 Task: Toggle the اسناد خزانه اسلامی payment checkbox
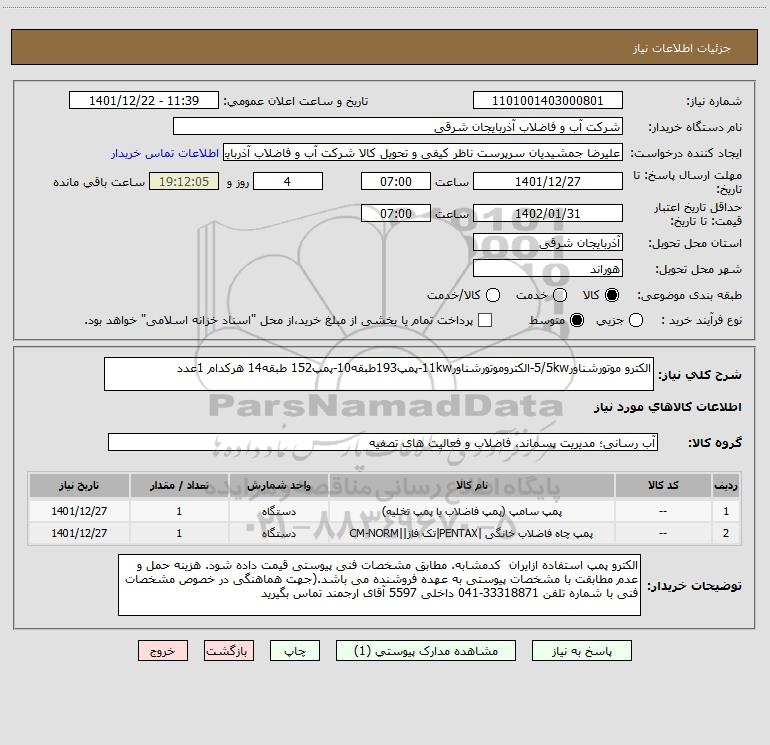(x=485, y=320)
